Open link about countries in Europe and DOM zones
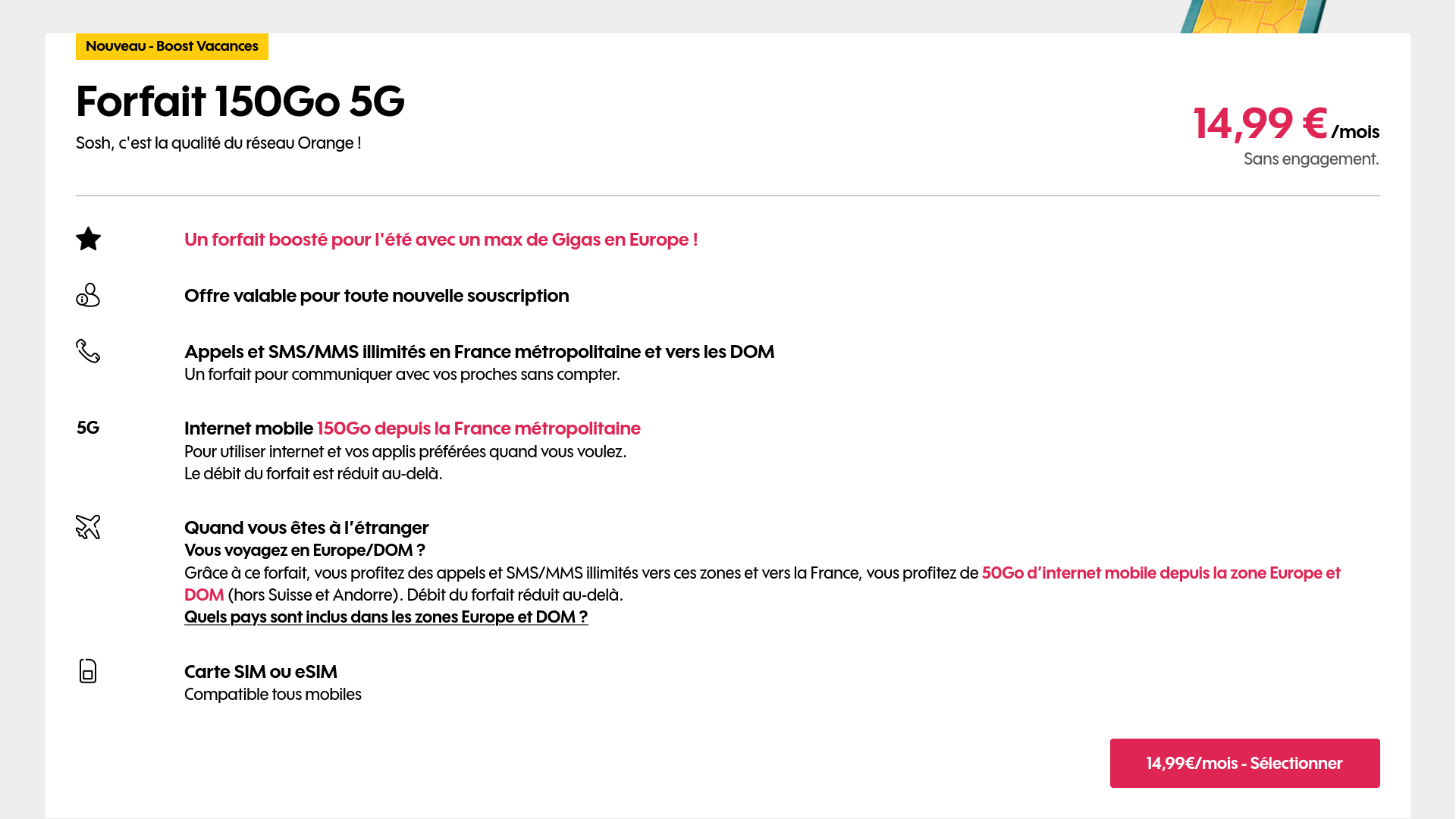The image size is (1456, 819). (x=386, y=617)
